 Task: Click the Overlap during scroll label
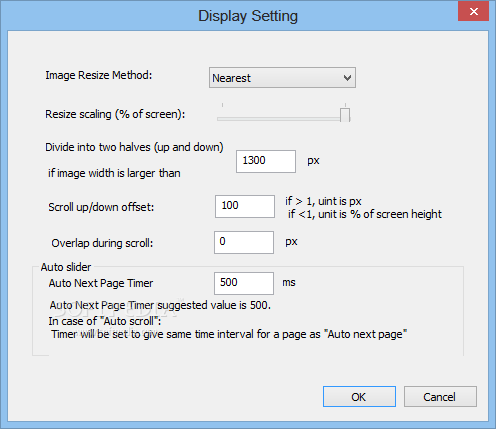102,243
